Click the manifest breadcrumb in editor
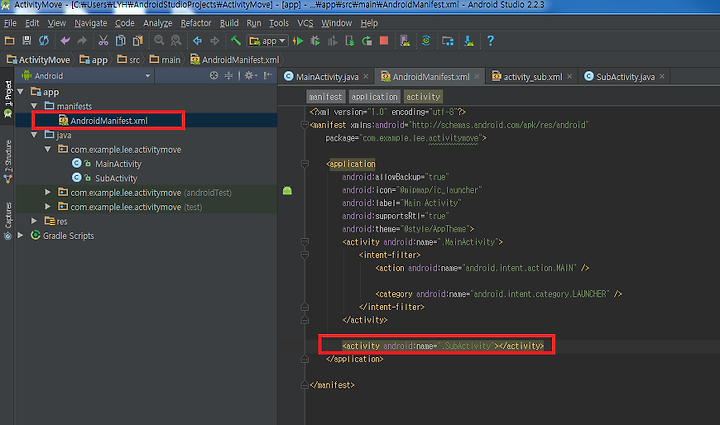 326,97
